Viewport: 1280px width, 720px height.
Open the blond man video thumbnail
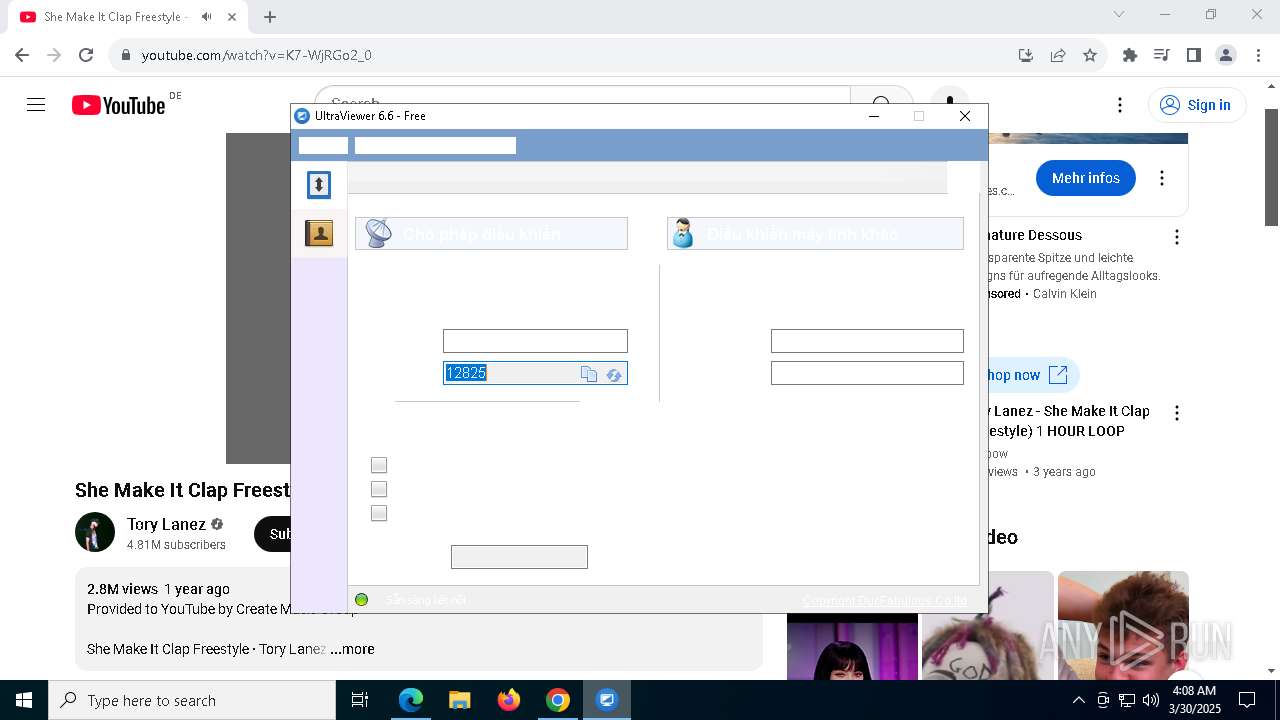coord(1124,625)
